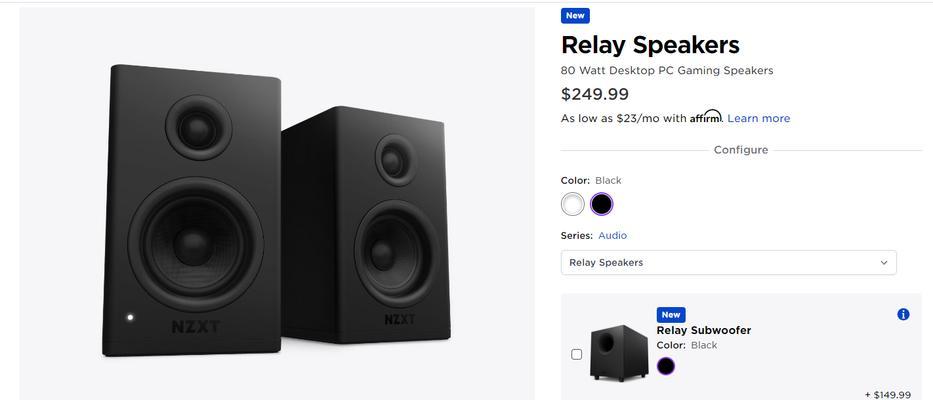Screen dimensions: 933x400
Task: Open the Affirm Learn more link
Action: coord(759,118)
